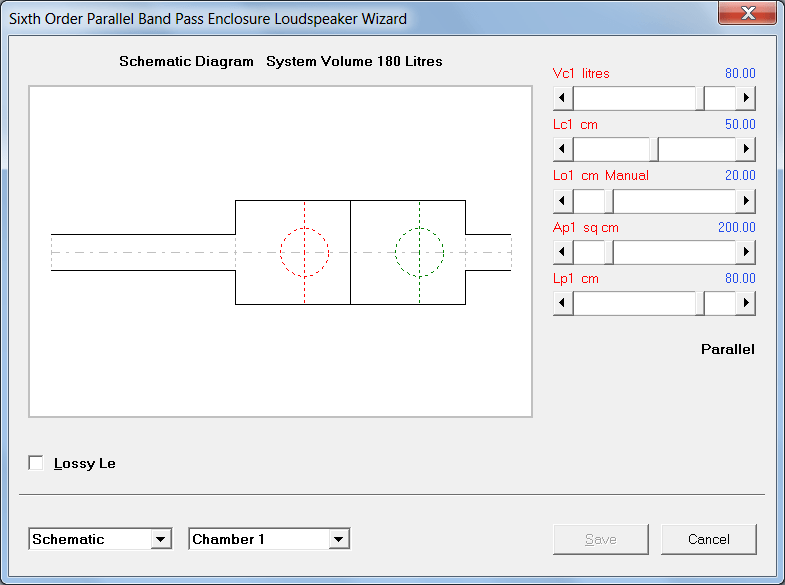Click the 50.00 value for Lc1
The image size is (785, 585).
740,125
